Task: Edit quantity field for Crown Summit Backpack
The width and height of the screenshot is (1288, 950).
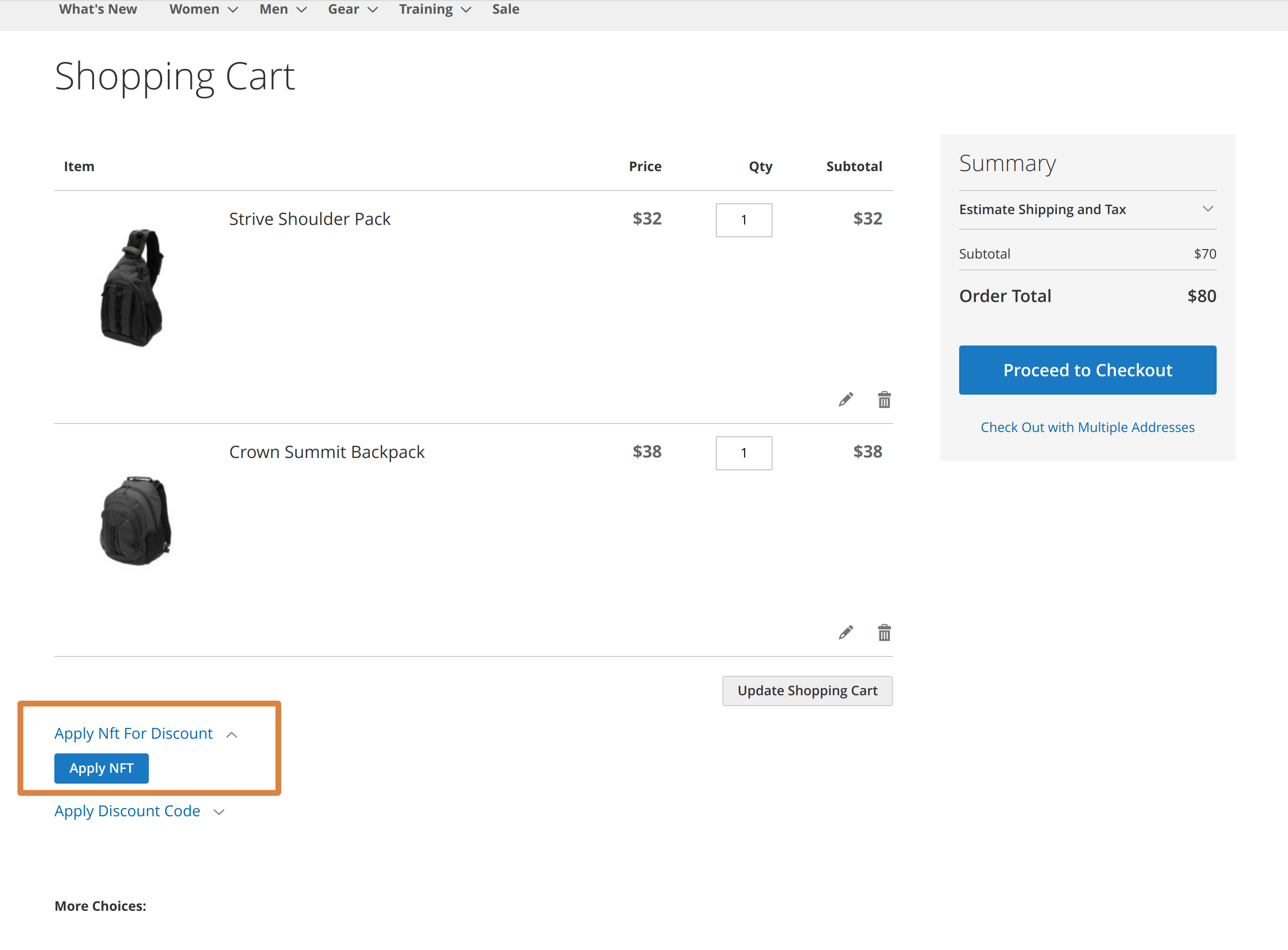Action: tap(744, 452)
